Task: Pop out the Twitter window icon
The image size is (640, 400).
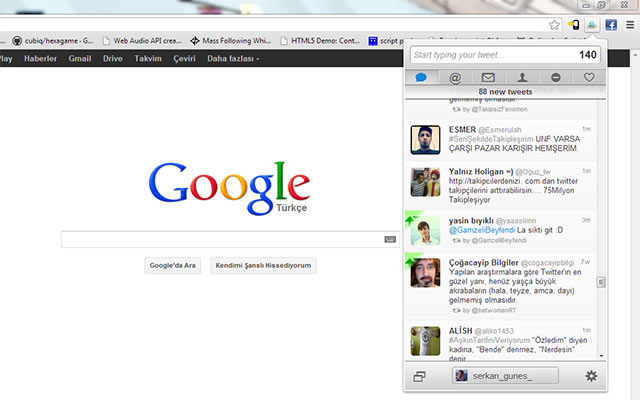Action: pos(420,376)
